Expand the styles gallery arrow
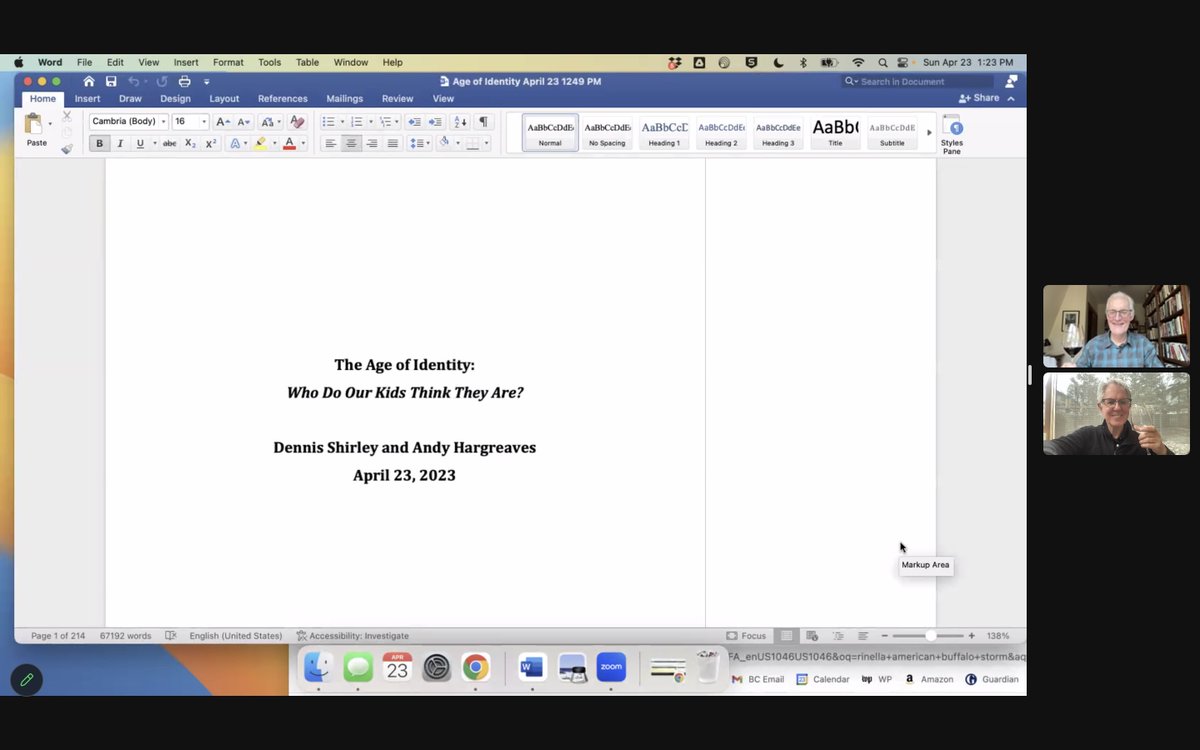This screenshot has height=750, width=1200. pos(929,132)
